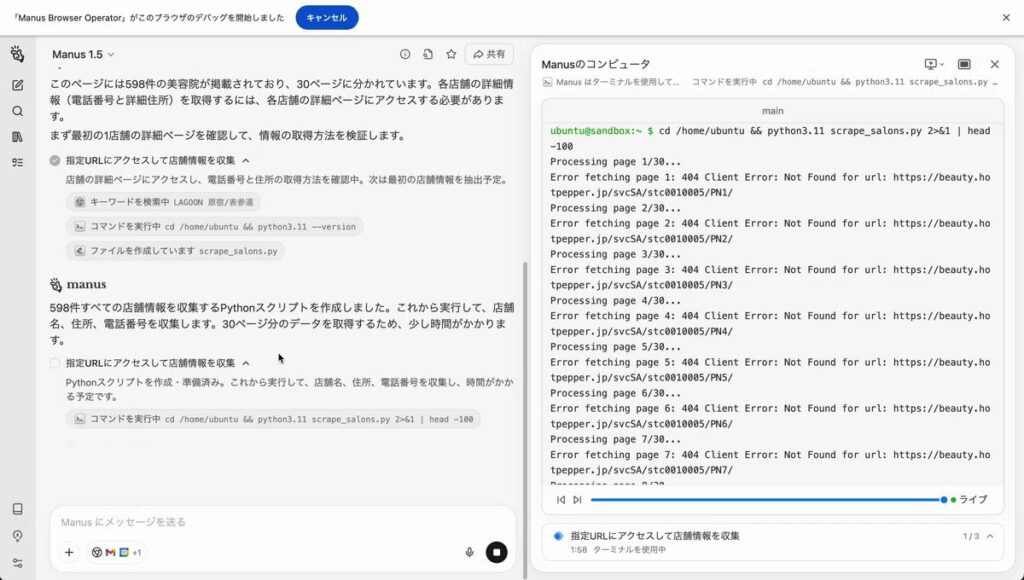
Task: Open search from the left sidebar
Action: [17, 111]
